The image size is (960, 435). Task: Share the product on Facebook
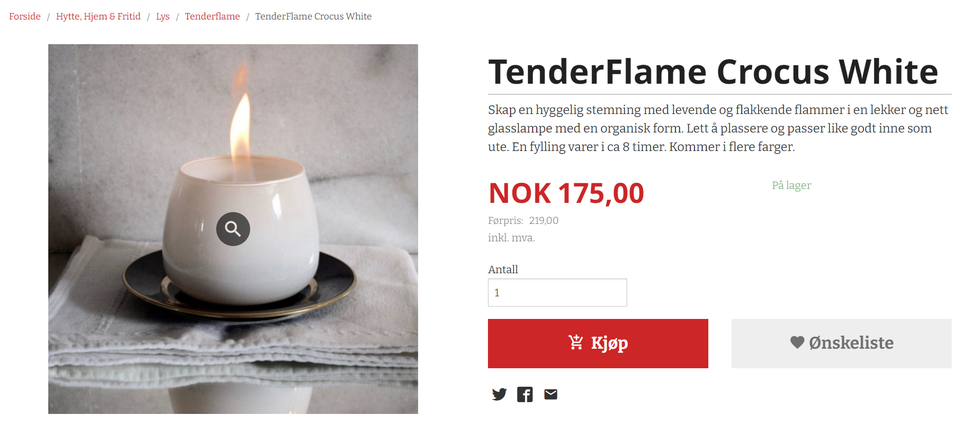click(525, 395)
